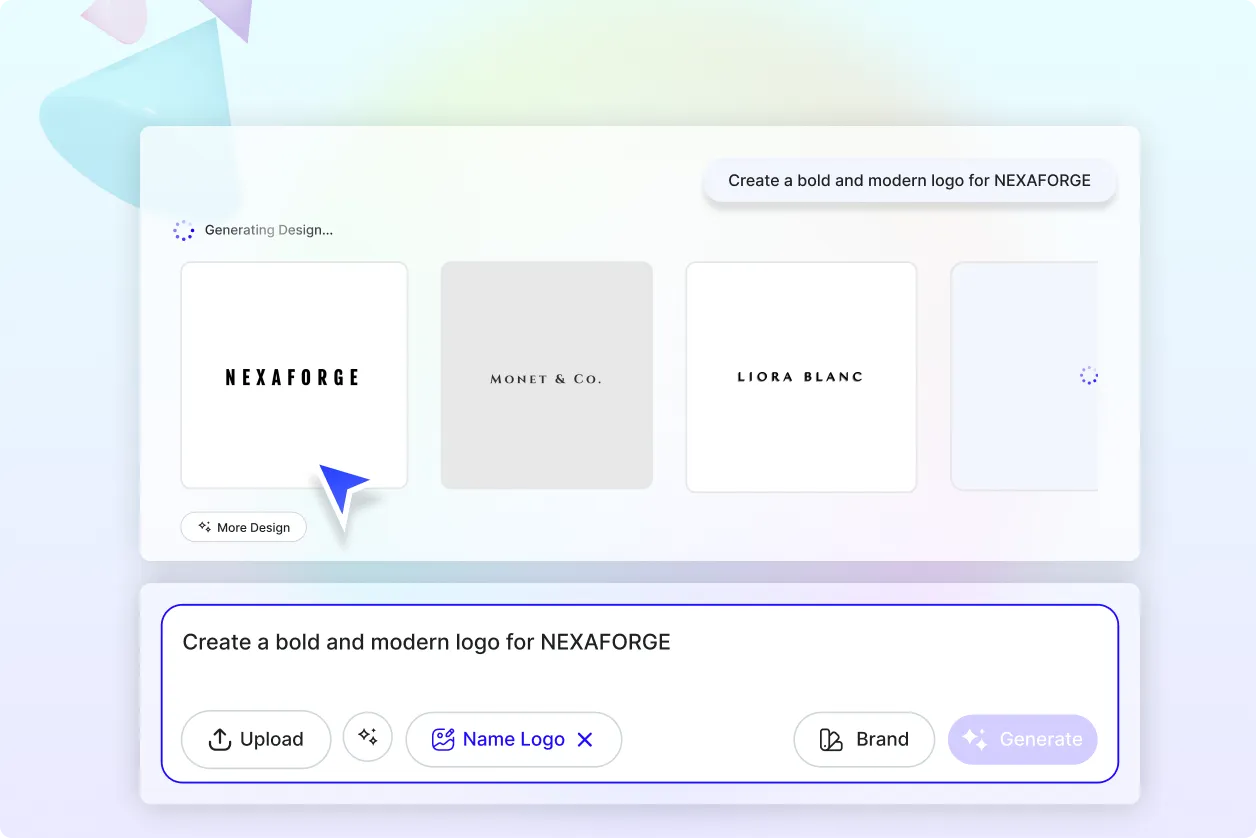Choose the Liora Blanc logo thumbnail
This screenshot has width=1256, height=838.
pyautogui.click(x=800, y=376)
